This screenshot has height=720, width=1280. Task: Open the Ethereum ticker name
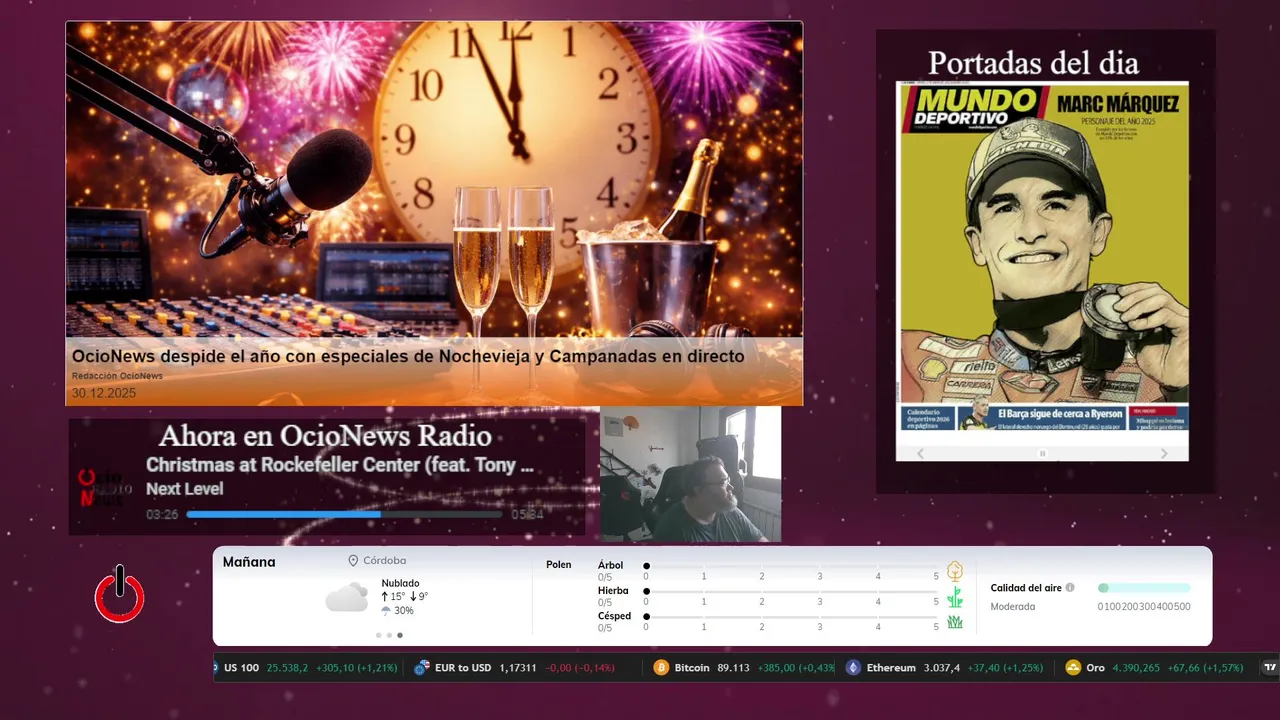[x=891, y=668]
